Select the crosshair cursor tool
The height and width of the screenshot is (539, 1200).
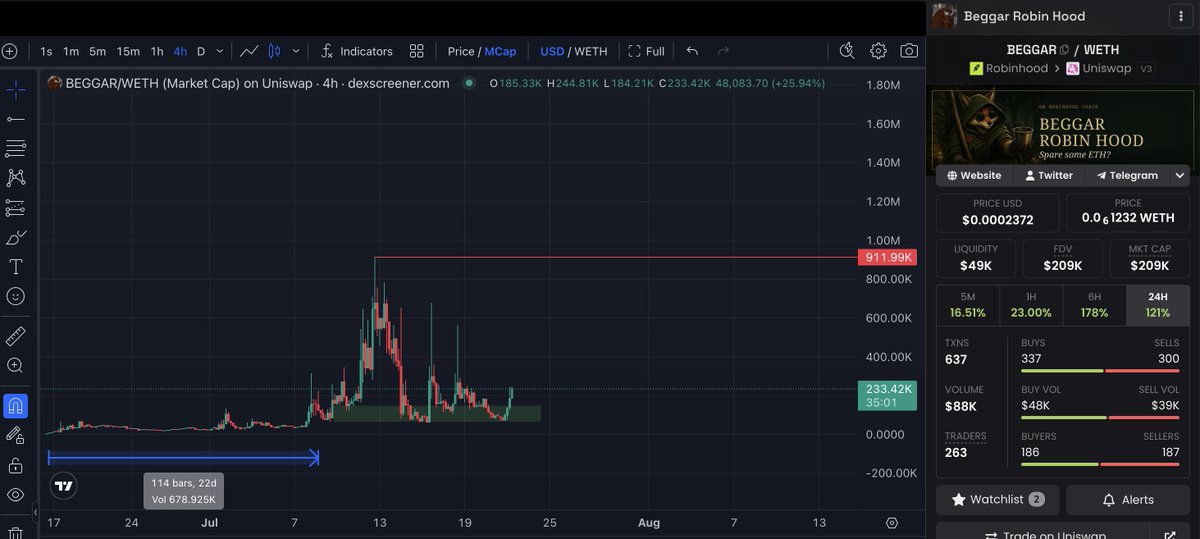pyautogui.click(x=16, y=90)
